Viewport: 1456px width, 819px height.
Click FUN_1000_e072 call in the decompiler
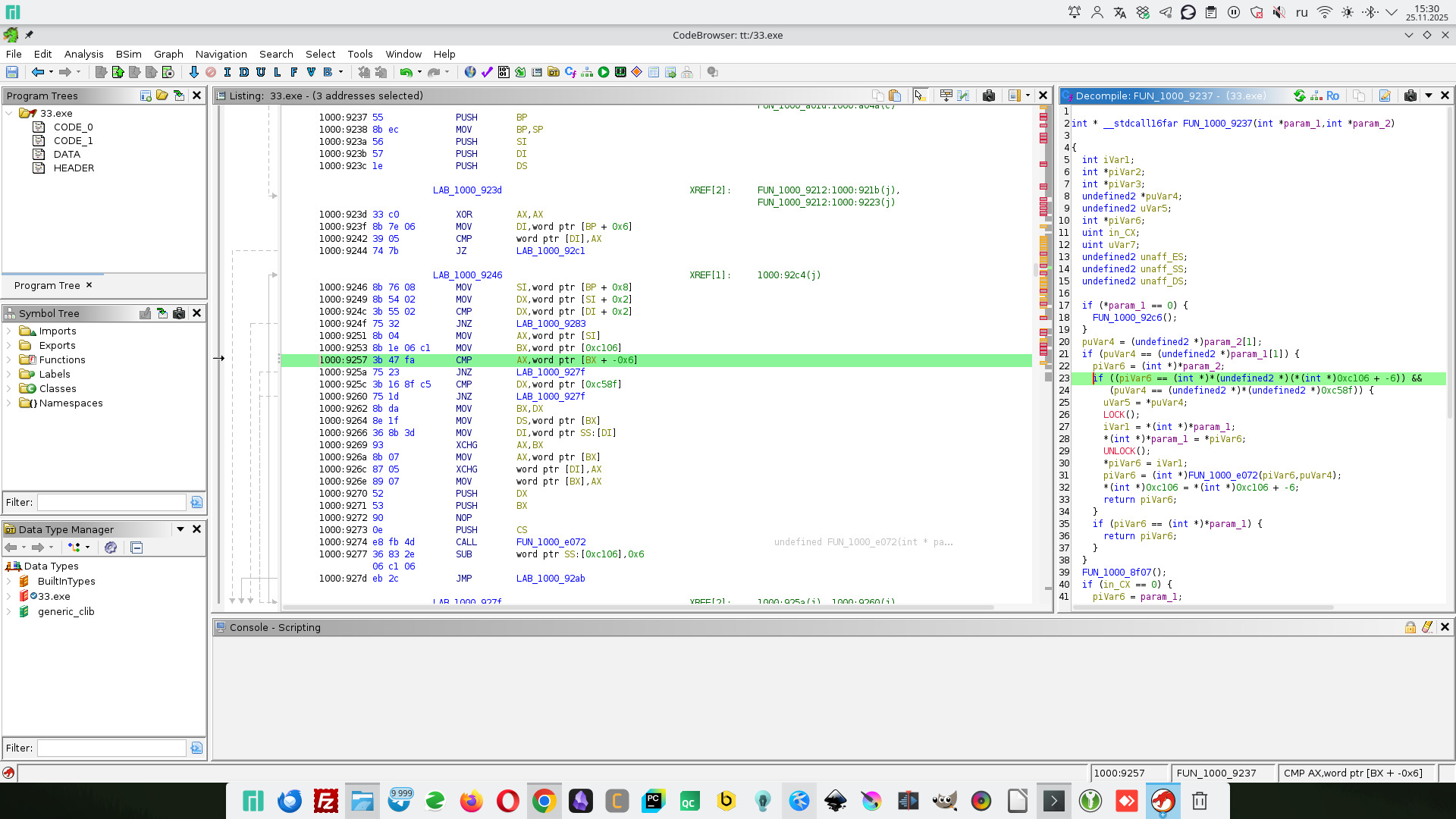[x=1222, y=475]
